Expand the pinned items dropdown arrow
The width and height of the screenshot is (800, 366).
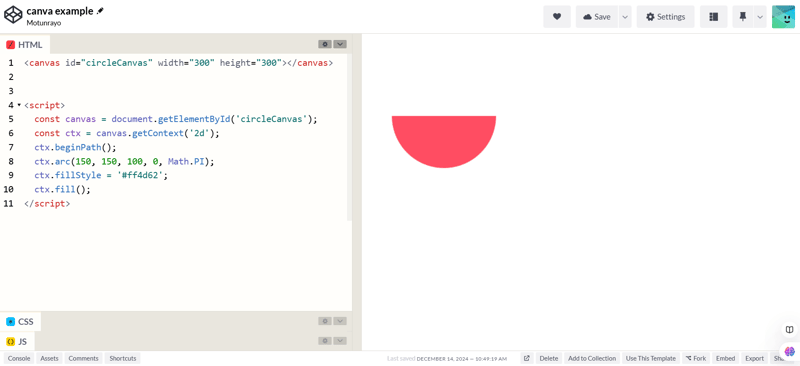click(x=760, y=17)
